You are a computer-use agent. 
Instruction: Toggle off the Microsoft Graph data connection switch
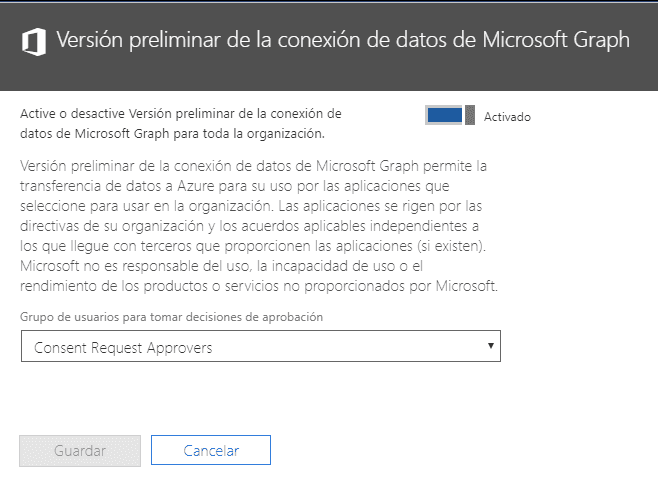click(x=450, y=115)
